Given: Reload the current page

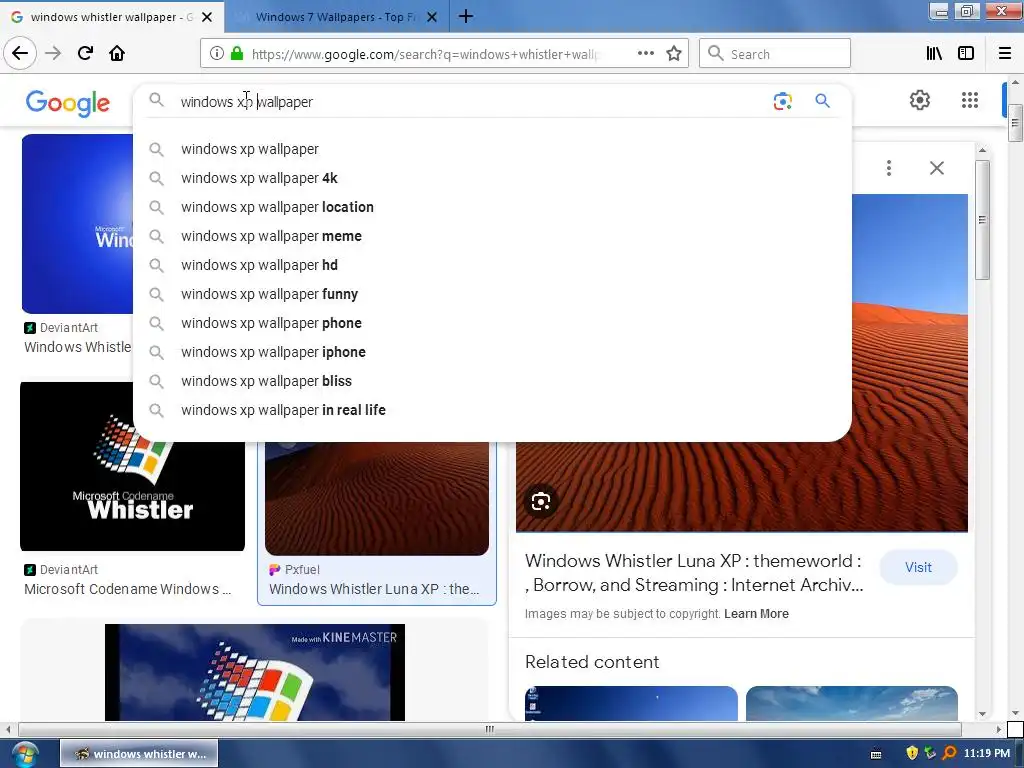Looking at the screenshot, I should [x=85, y=53].
